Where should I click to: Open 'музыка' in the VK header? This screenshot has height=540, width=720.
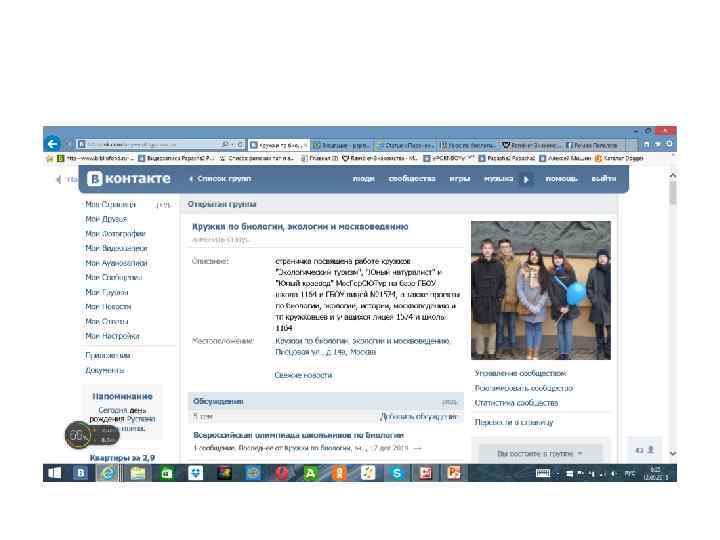point(498,179)
